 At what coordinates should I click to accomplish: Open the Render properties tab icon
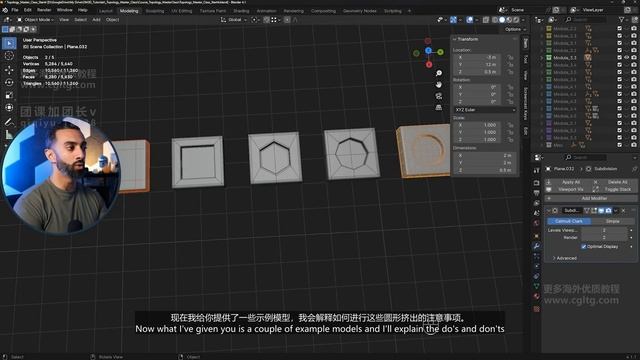(536, 182)
